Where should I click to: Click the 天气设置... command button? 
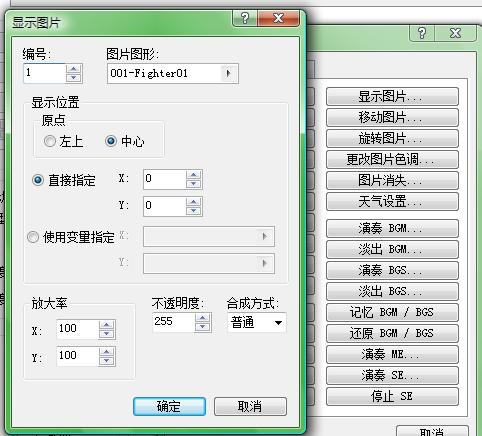click(392, 201)
